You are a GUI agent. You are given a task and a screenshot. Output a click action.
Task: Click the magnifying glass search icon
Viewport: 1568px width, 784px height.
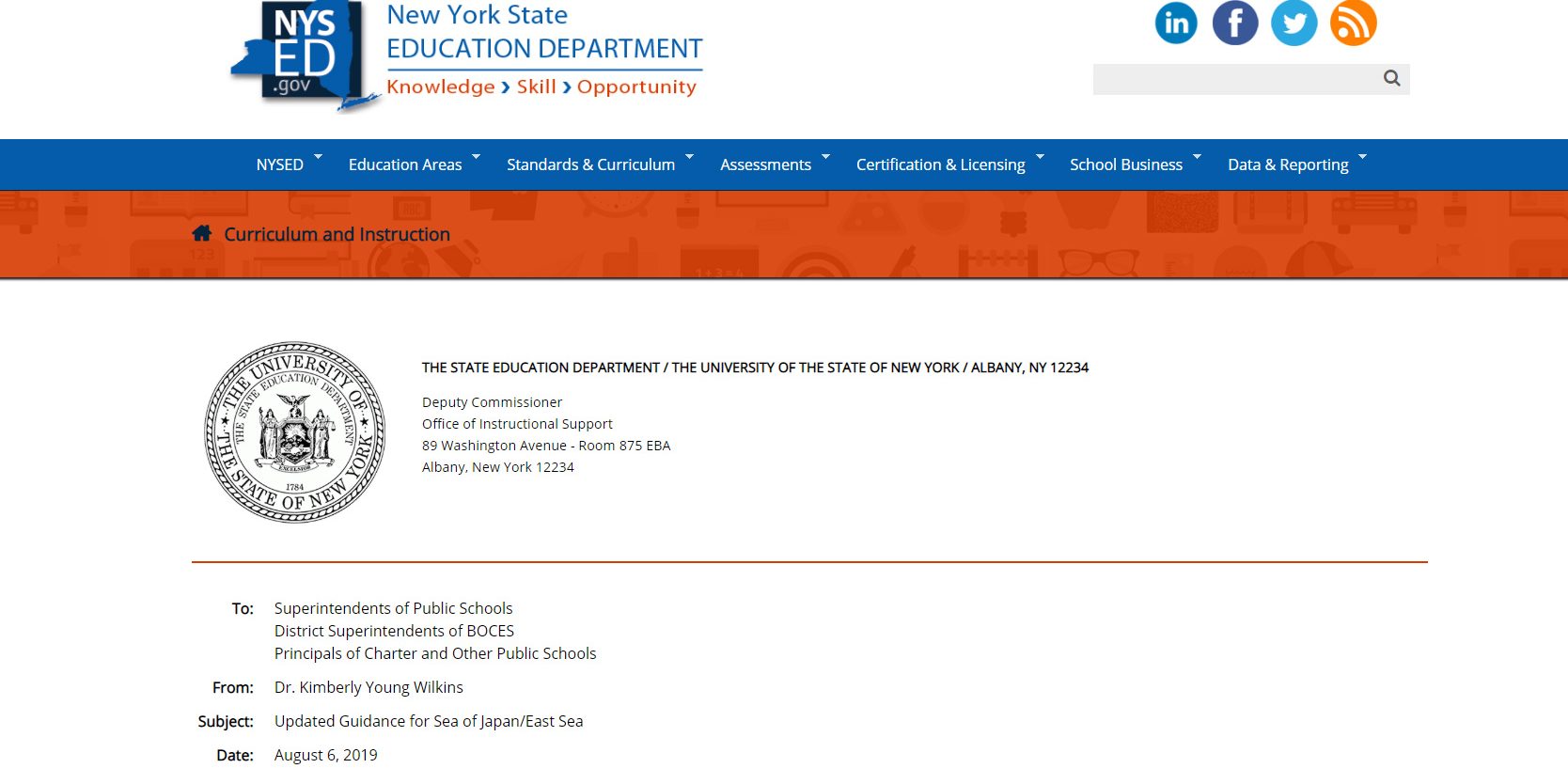(x=1391, y=79)
